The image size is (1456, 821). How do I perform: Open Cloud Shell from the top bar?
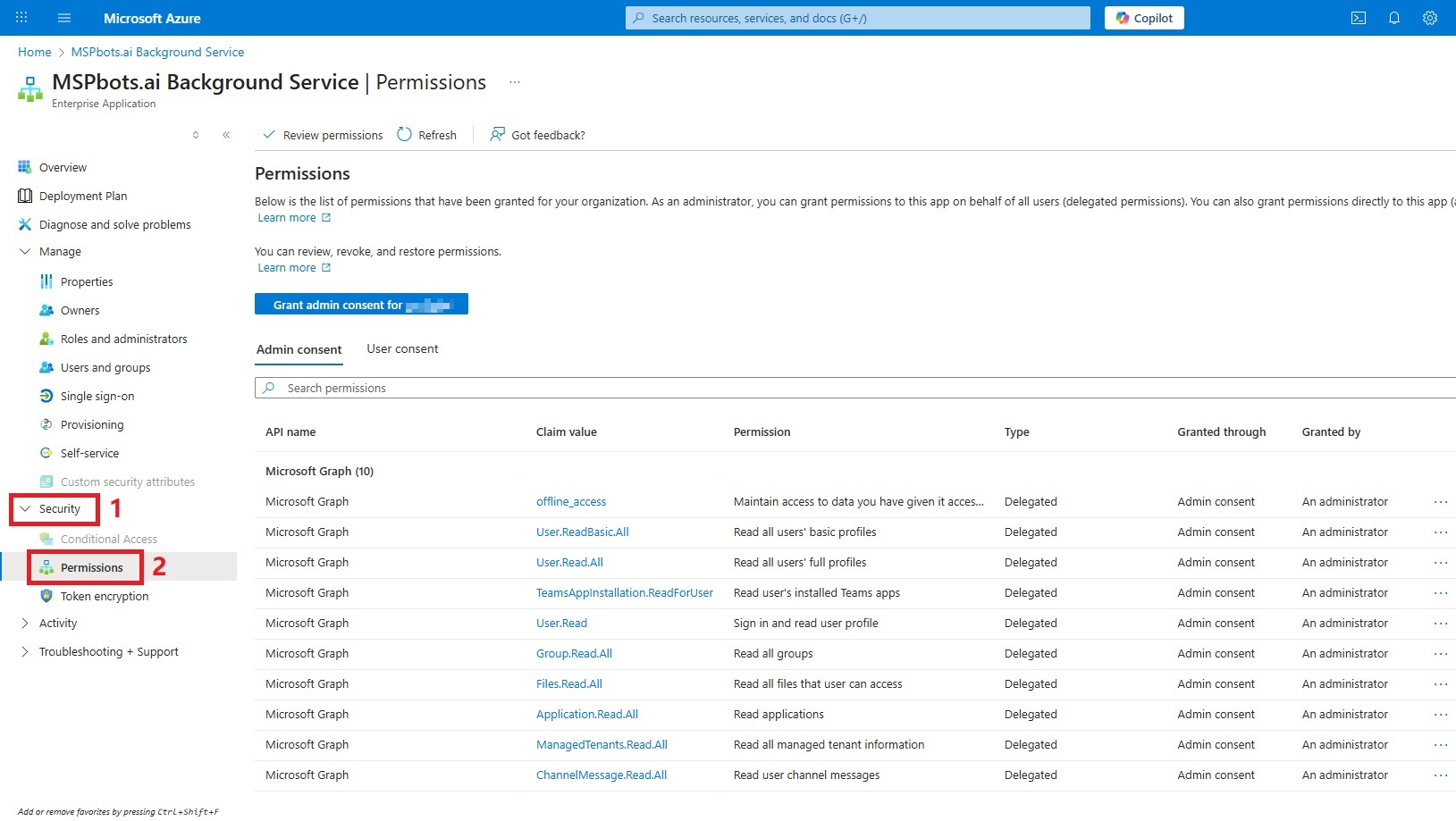click(x=1358, y=18)
